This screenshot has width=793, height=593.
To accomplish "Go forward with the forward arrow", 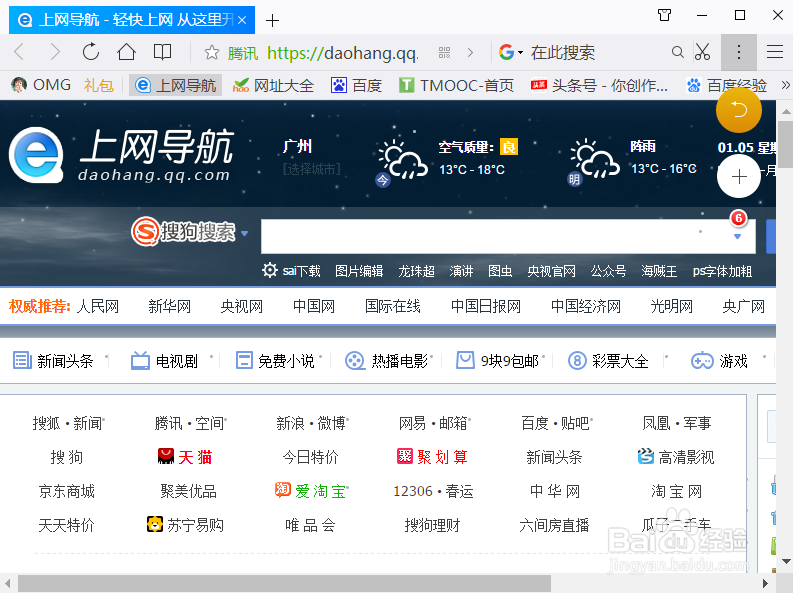I will click(x=55, y=52).
